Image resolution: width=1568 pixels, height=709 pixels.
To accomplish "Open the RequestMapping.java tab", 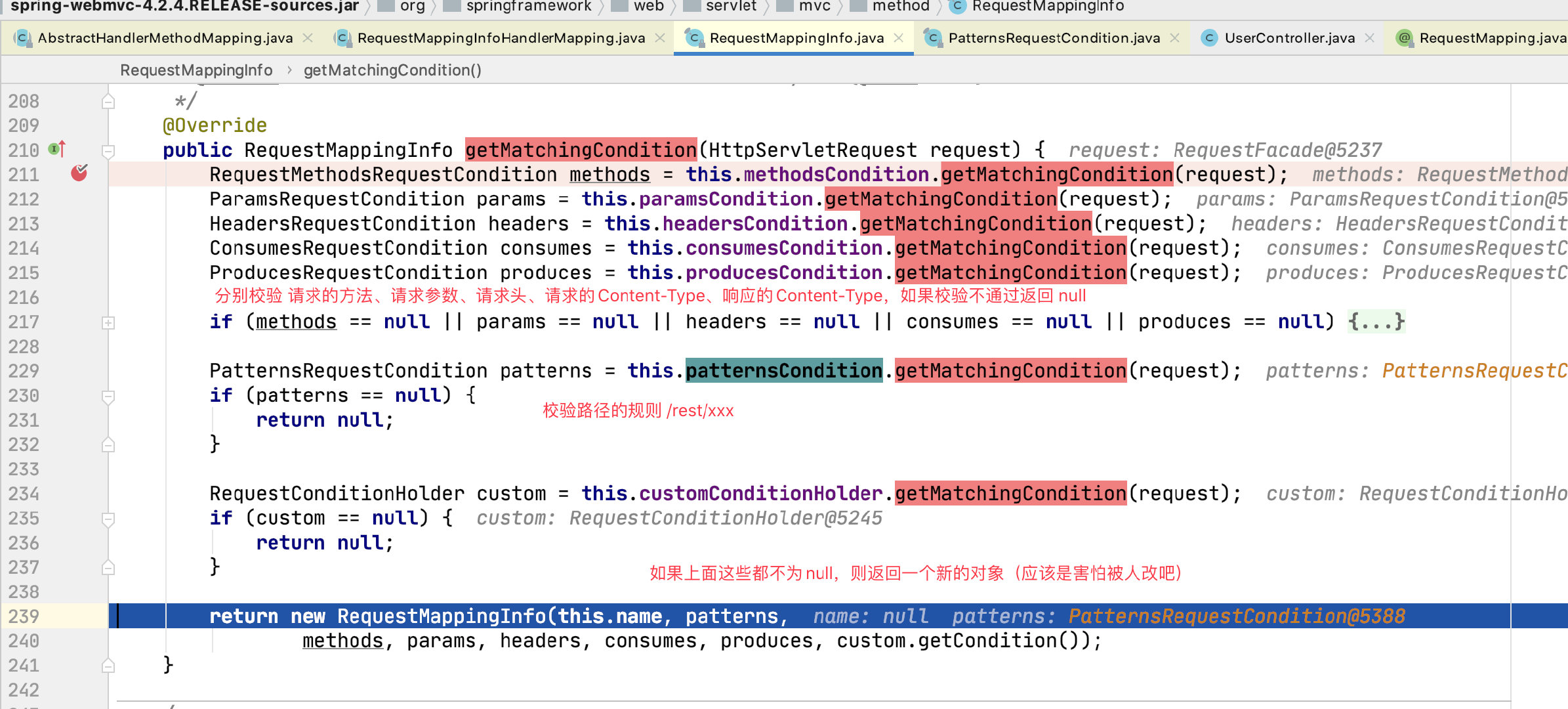I will [1492, 38].
